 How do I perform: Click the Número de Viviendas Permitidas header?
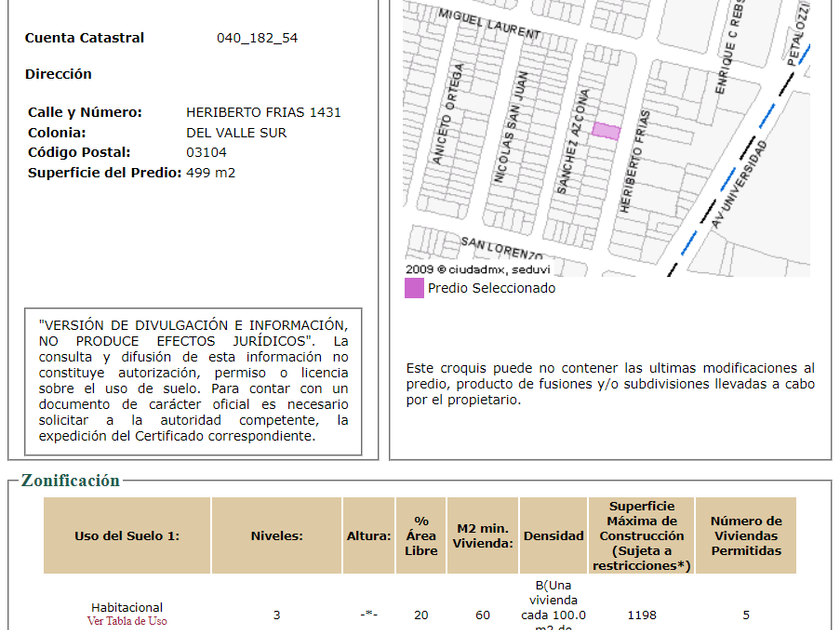click(746, 536)
